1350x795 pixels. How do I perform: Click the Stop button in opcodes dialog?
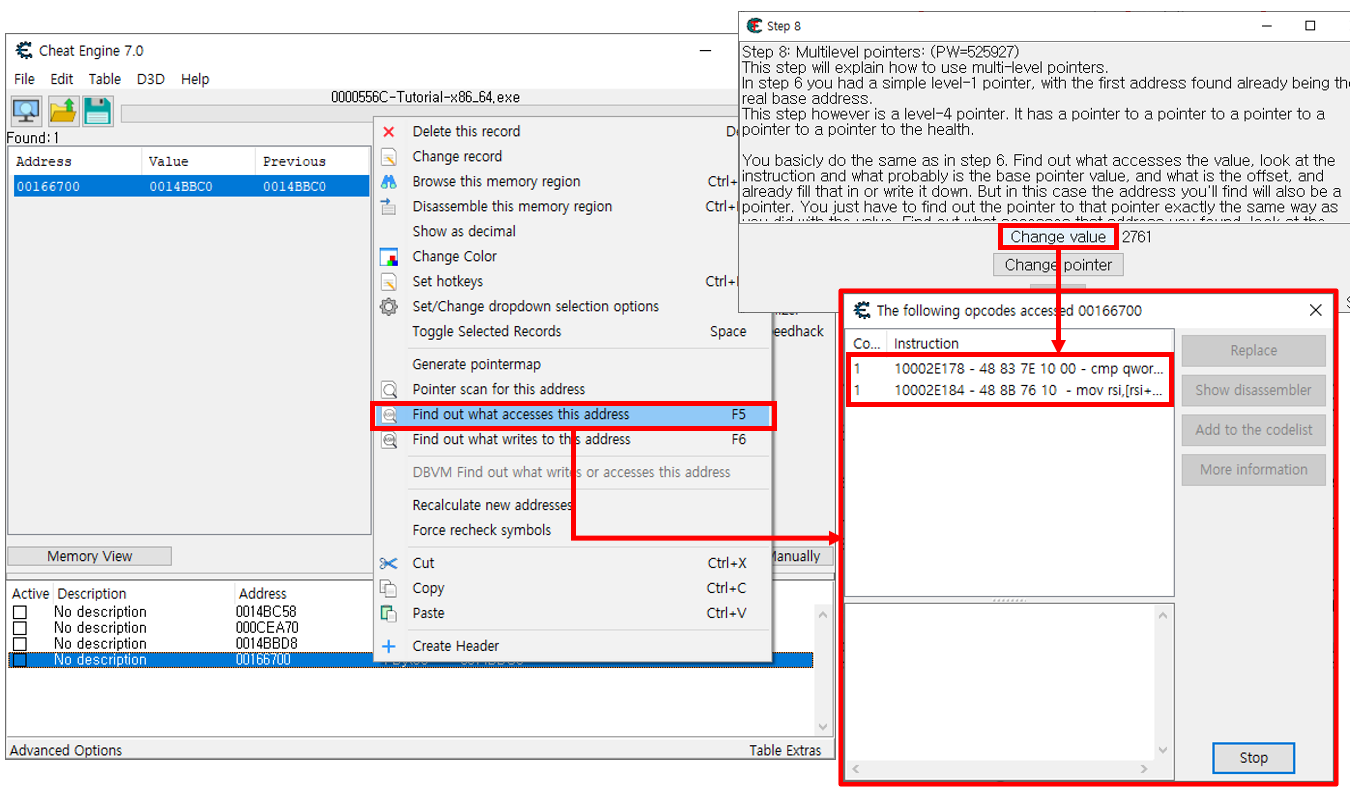pyautogui.click(x=1253, y=758)
